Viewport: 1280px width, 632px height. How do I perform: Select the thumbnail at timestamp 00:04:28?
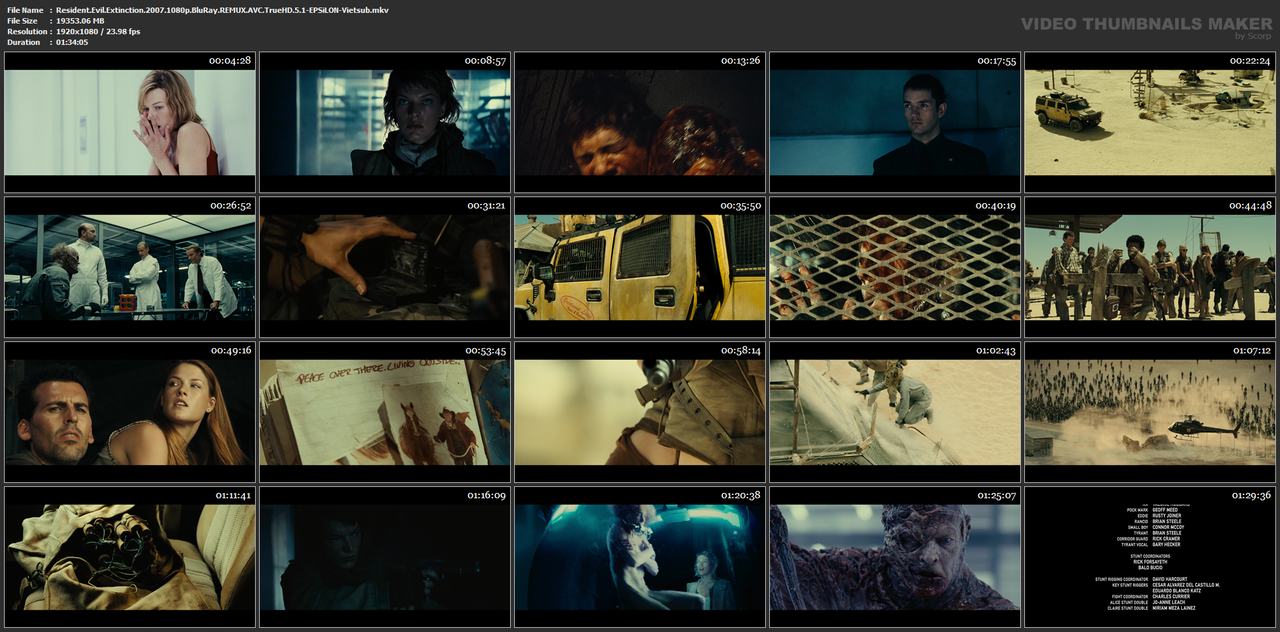130,122
